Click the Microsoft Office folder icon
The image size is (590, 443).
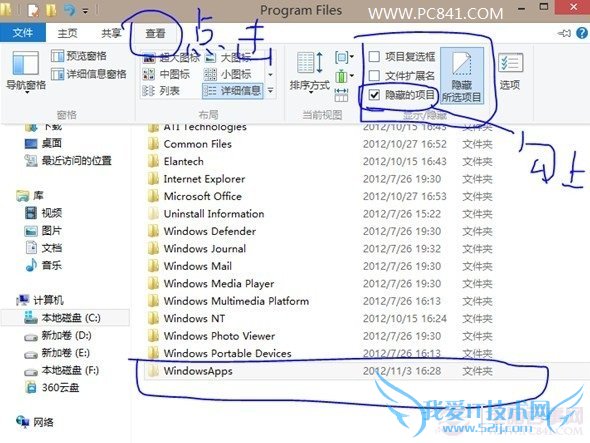153,196
